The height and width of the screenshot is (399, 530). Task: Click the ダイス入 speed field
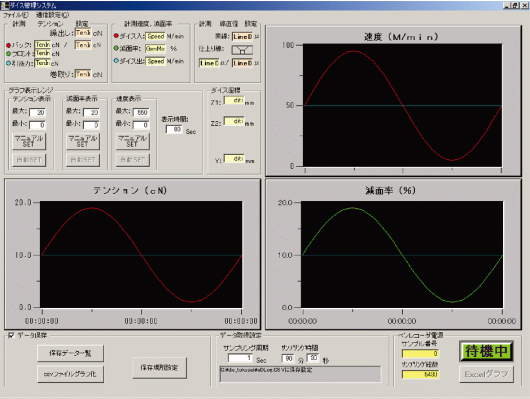click(155, 36)
